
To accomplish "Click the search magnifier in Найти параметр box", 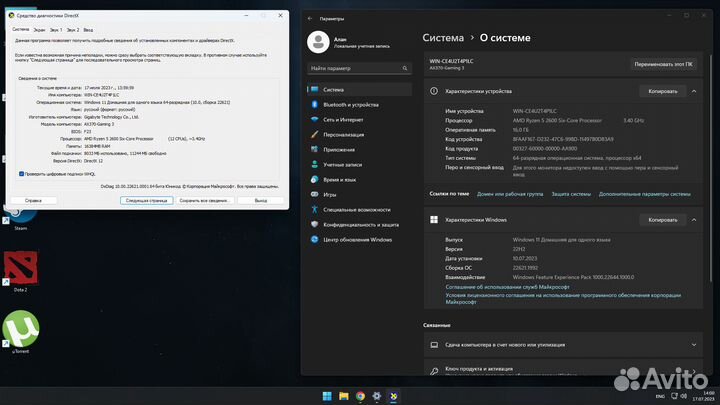I will click(x=405, y=68).
